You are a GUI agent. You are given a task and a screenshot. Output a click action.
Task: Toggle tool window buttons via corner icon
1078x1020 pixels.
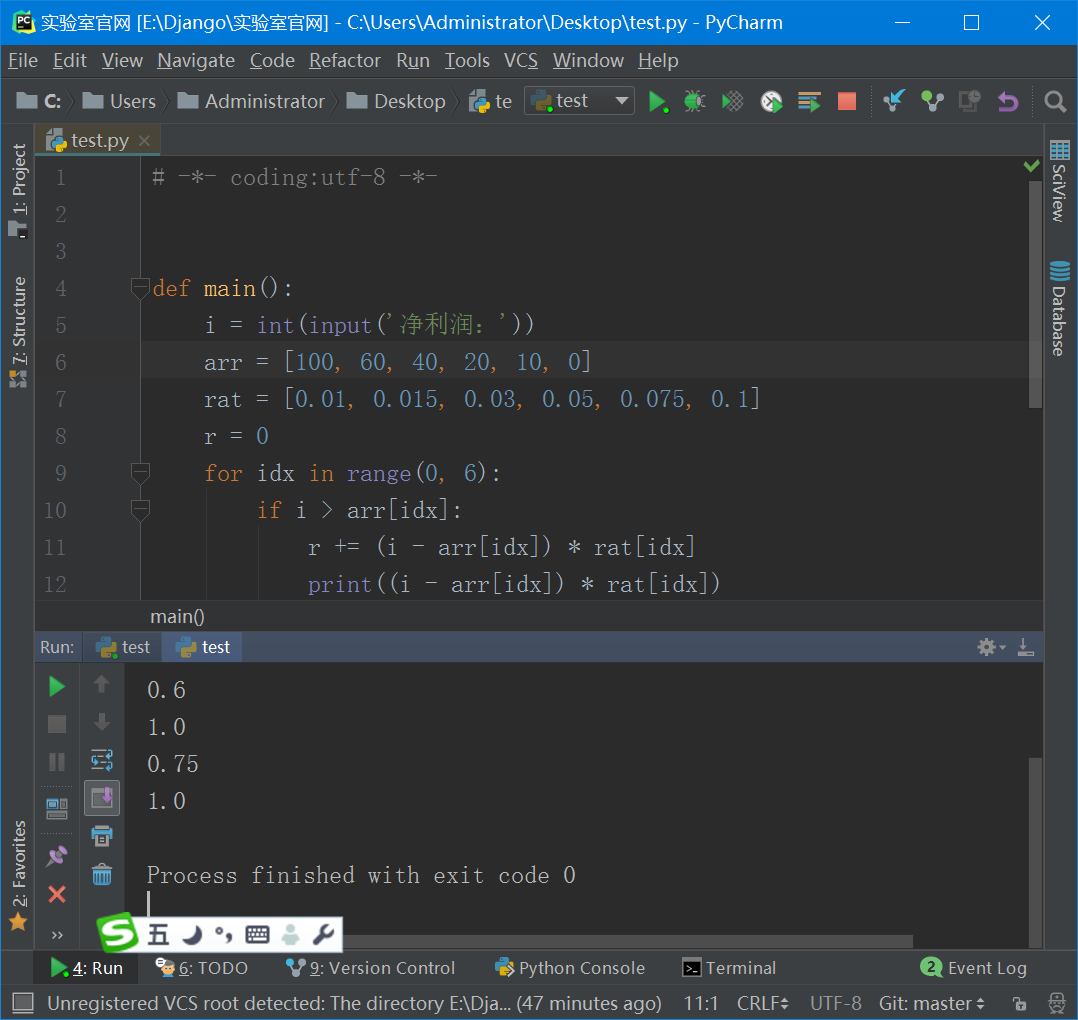[x=23, y=1004]
